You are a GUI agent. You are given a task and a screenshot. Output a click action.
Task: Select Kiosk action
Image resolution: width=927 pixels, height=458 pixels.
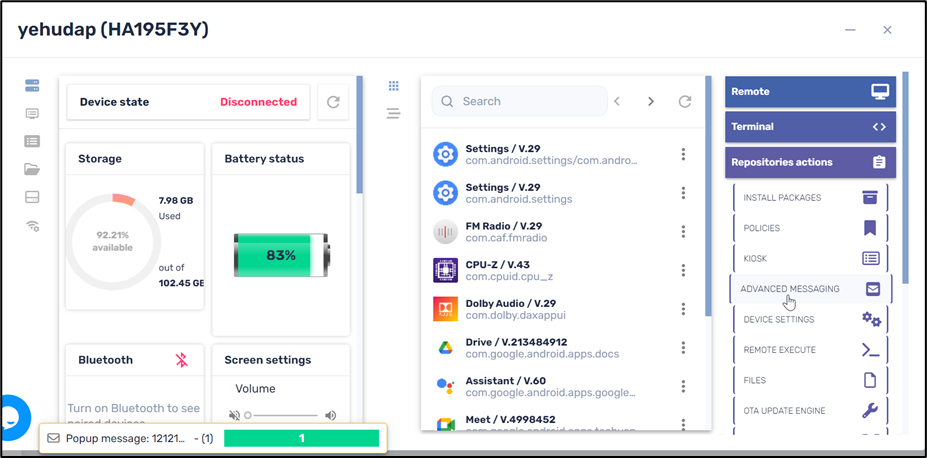(x=811, y=258)
